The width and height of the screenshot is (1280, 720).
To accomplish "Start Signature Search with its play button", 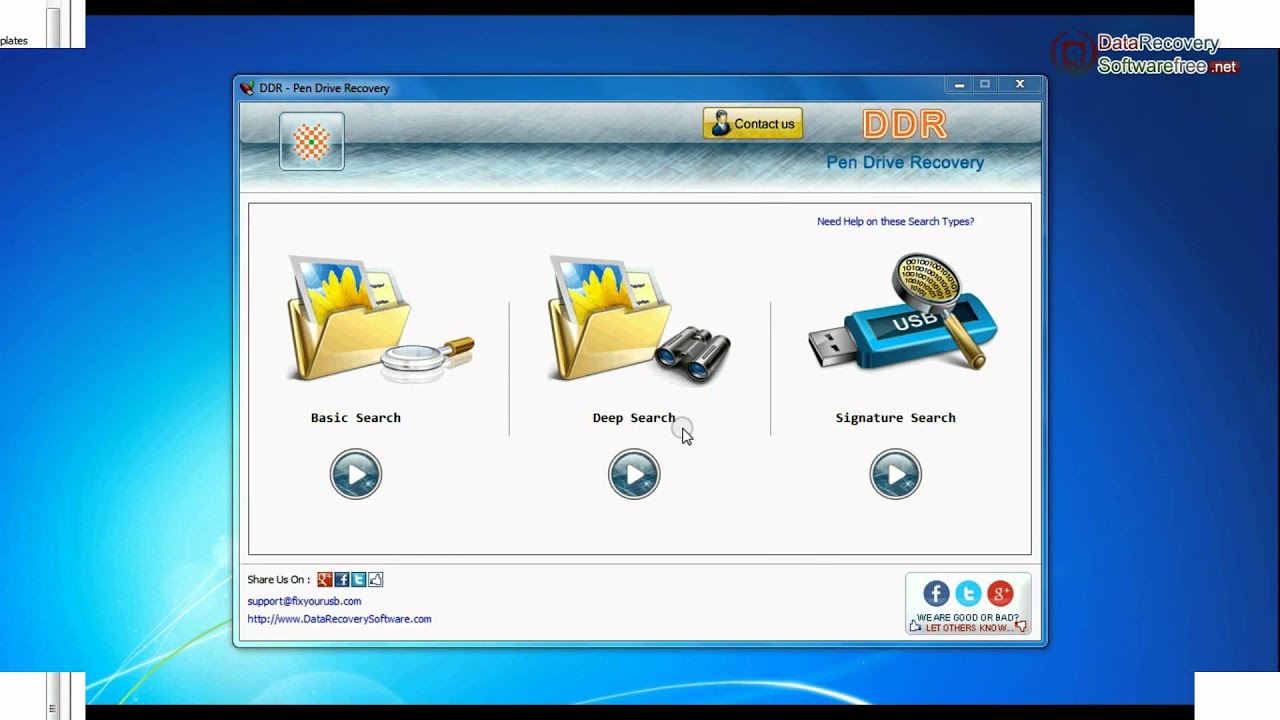I will click(895, 474).
